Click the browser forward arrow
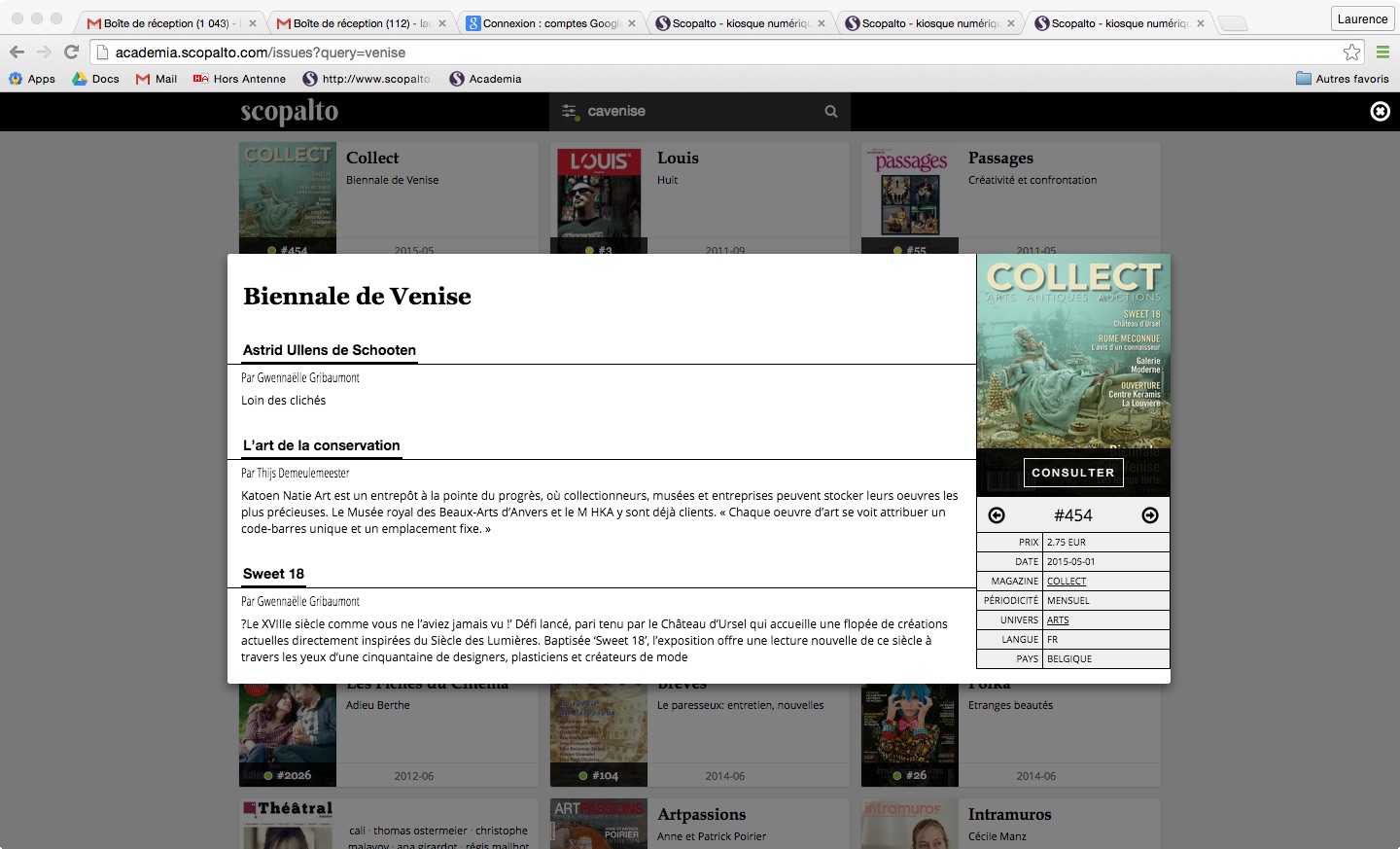This screenshot has height=849, width=1400. click(44, 53)
